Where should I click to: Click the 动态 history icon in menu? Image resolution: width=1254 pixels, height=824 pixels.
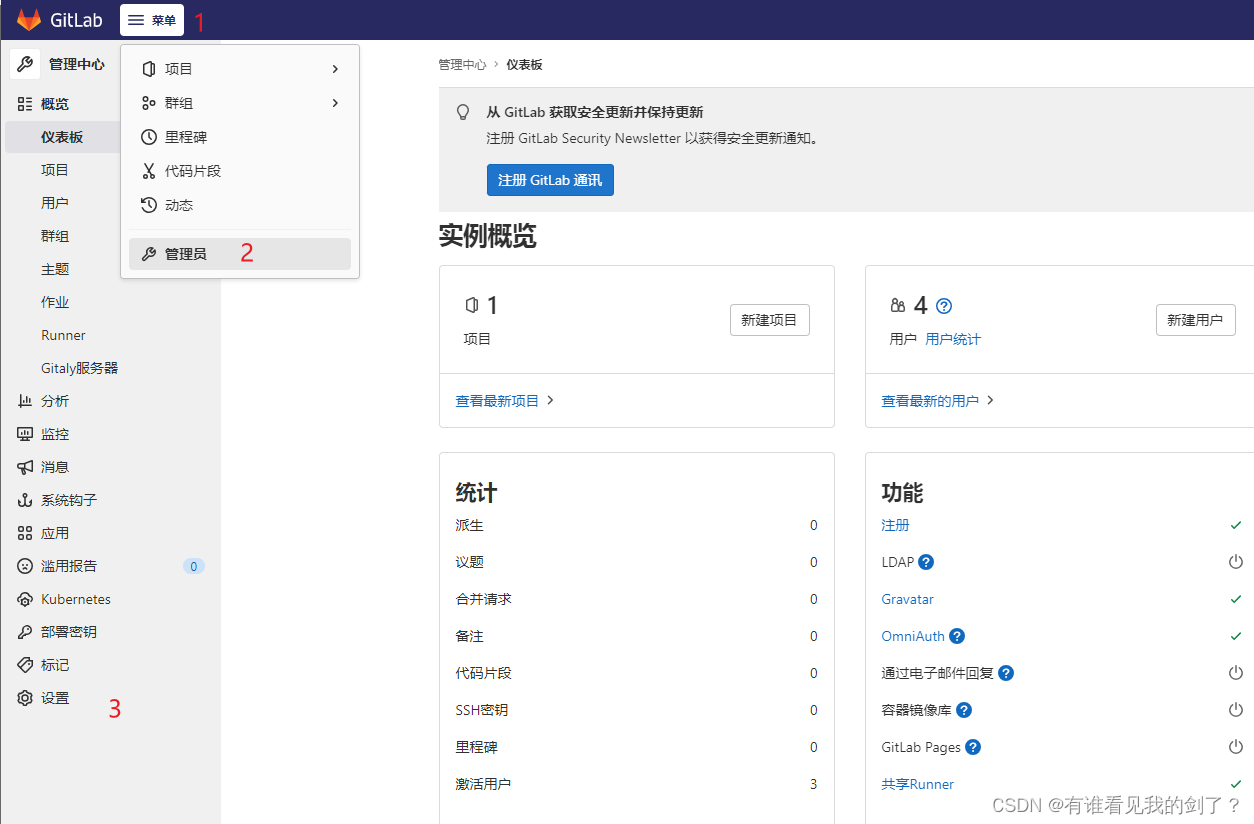149,205
